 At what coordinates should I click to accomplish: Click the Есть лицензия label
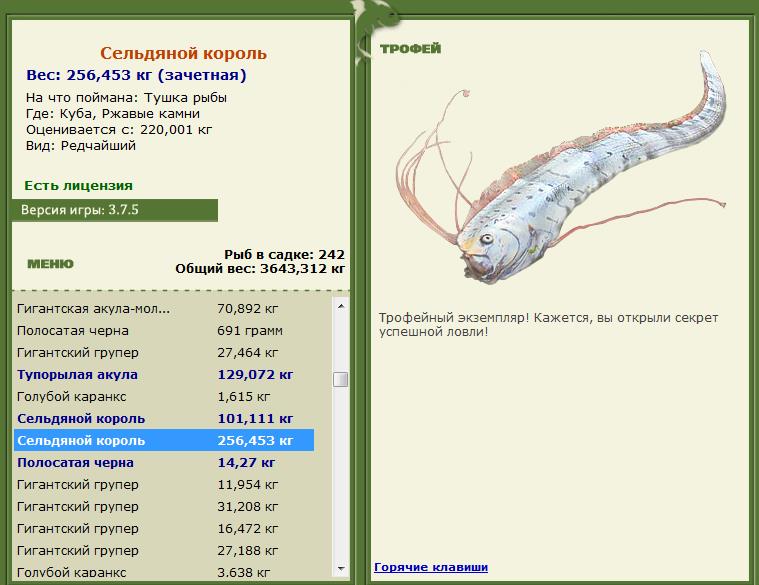click(78, 186)
